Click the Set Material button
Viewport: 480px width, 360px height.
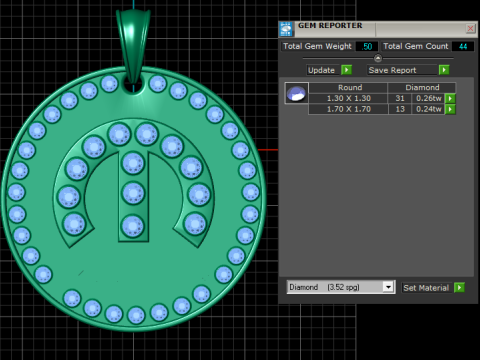[426, 288]
